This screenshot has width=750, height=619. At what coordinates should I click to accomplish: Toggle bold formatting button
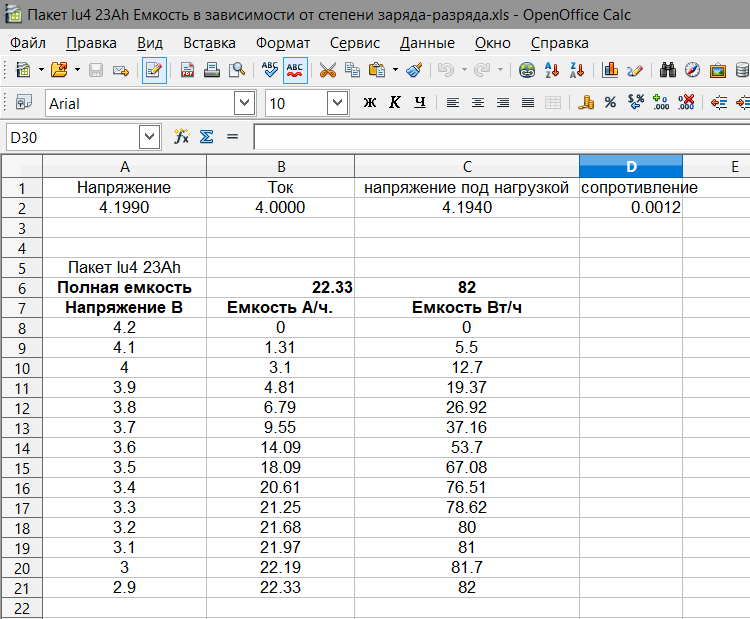coord(370,103)
